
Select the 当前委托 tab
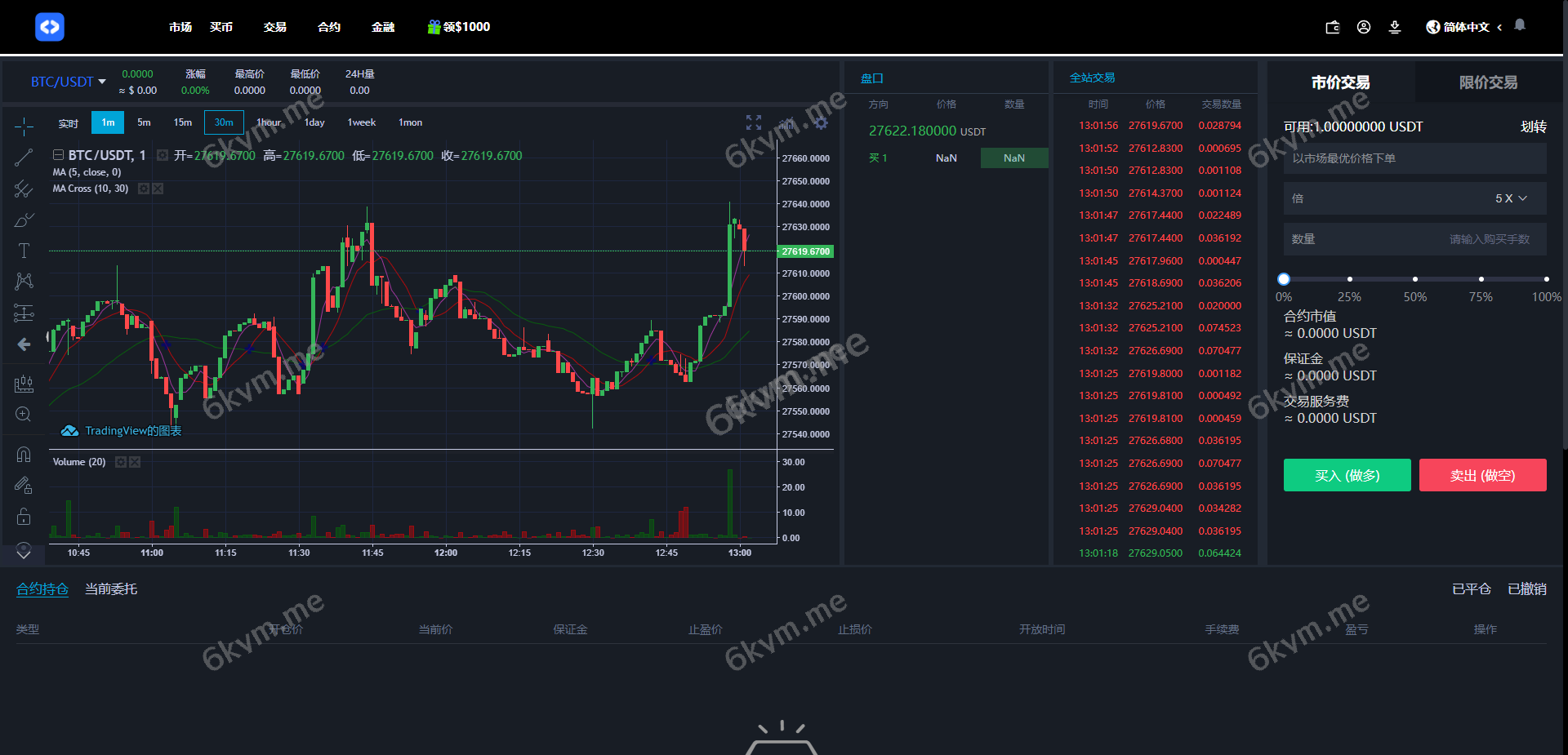[x=111, y=588]
